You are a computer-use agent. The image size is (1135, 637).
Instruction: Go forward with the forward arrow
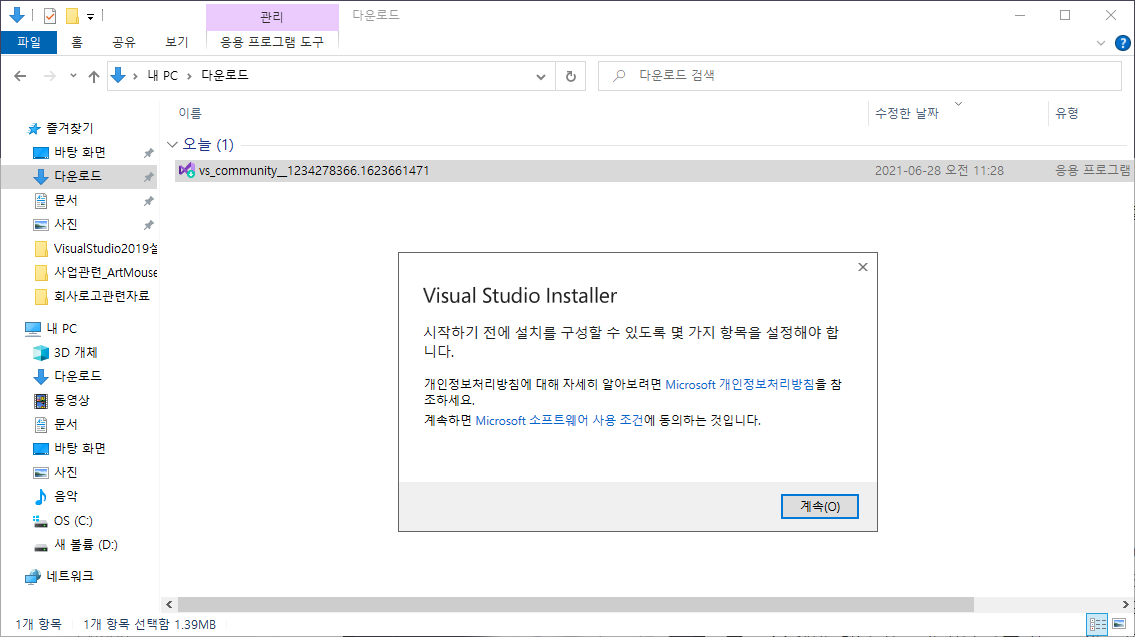coord(49,76)
